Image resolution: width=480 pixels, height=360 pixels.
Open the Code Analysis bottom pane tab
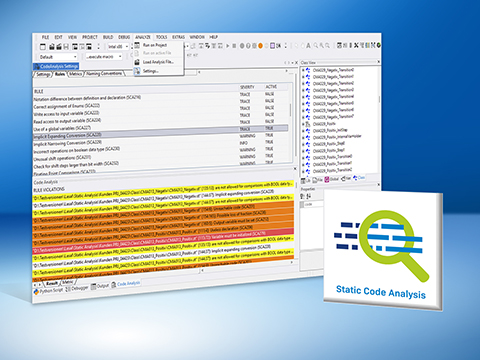(x=126, y=284)
